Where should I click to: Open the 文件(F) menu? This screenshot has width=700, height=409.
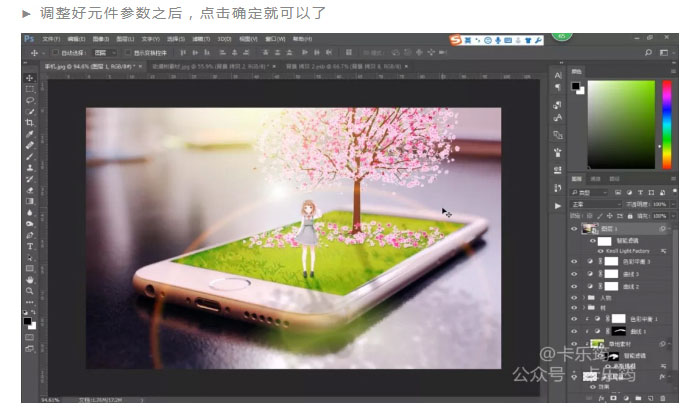point(51,39)
